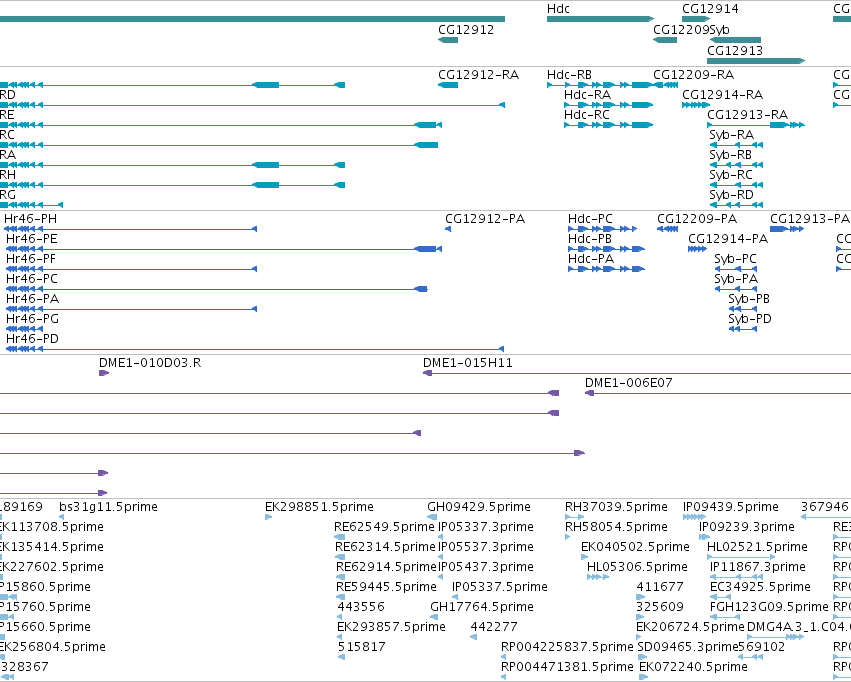Select EST HL05306.5prime

637,568
